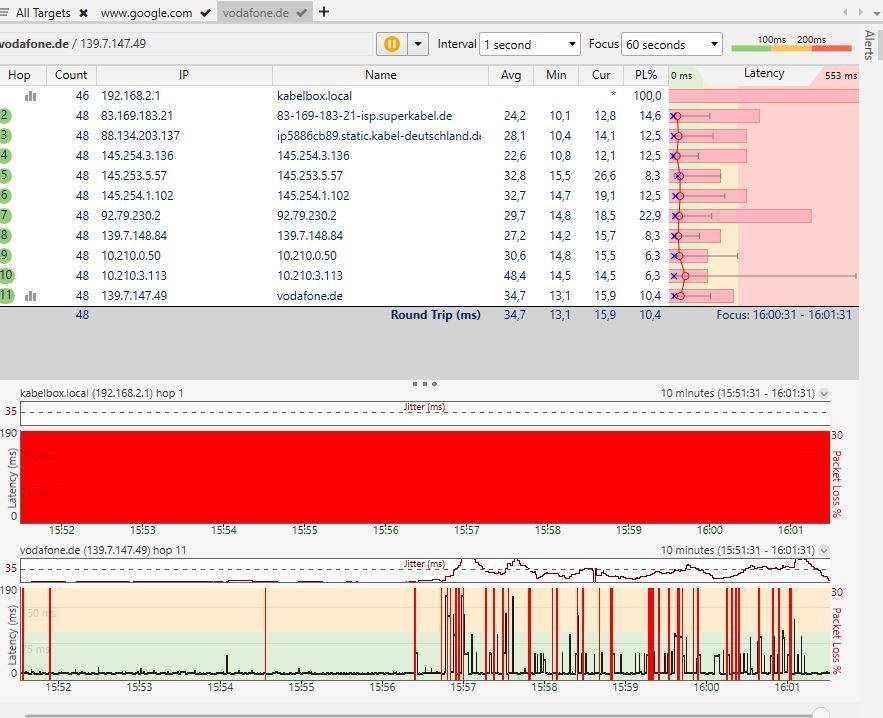Click hop number 11 circle

click(6, 296)
